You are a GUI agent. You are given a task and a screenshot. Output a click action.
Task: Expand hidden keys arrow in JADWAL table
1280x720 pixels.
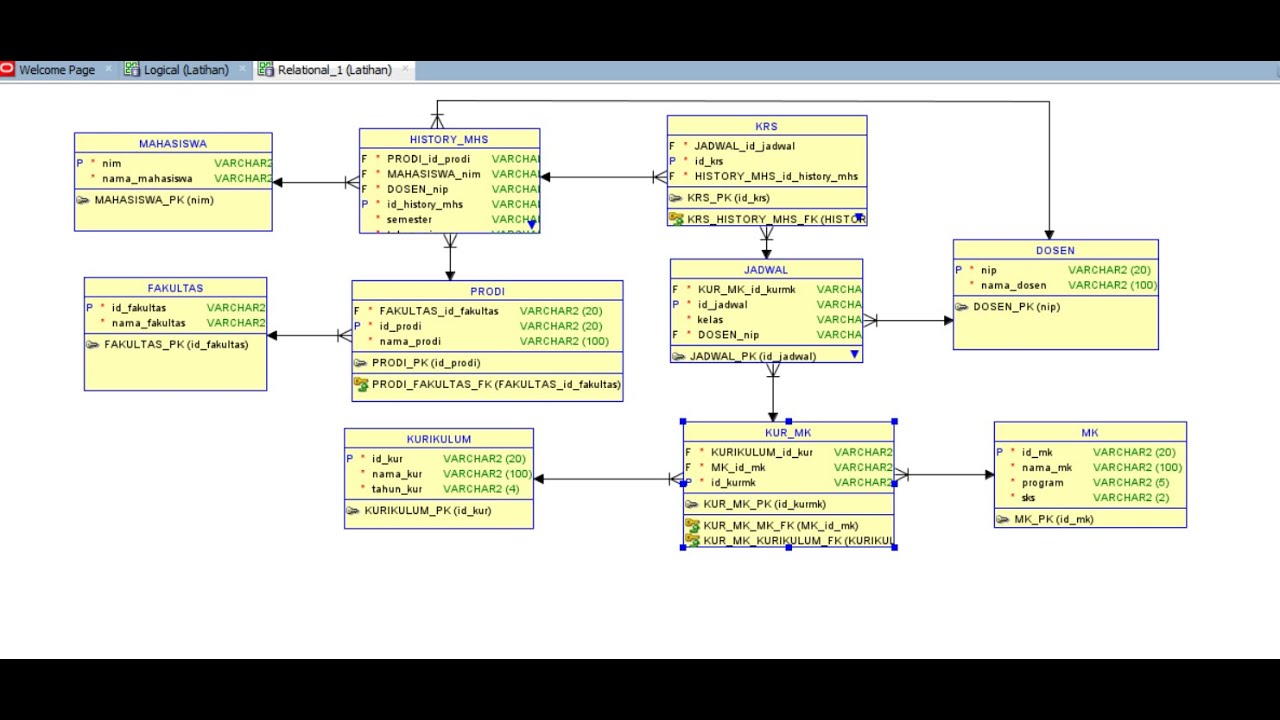coord(854,355)
